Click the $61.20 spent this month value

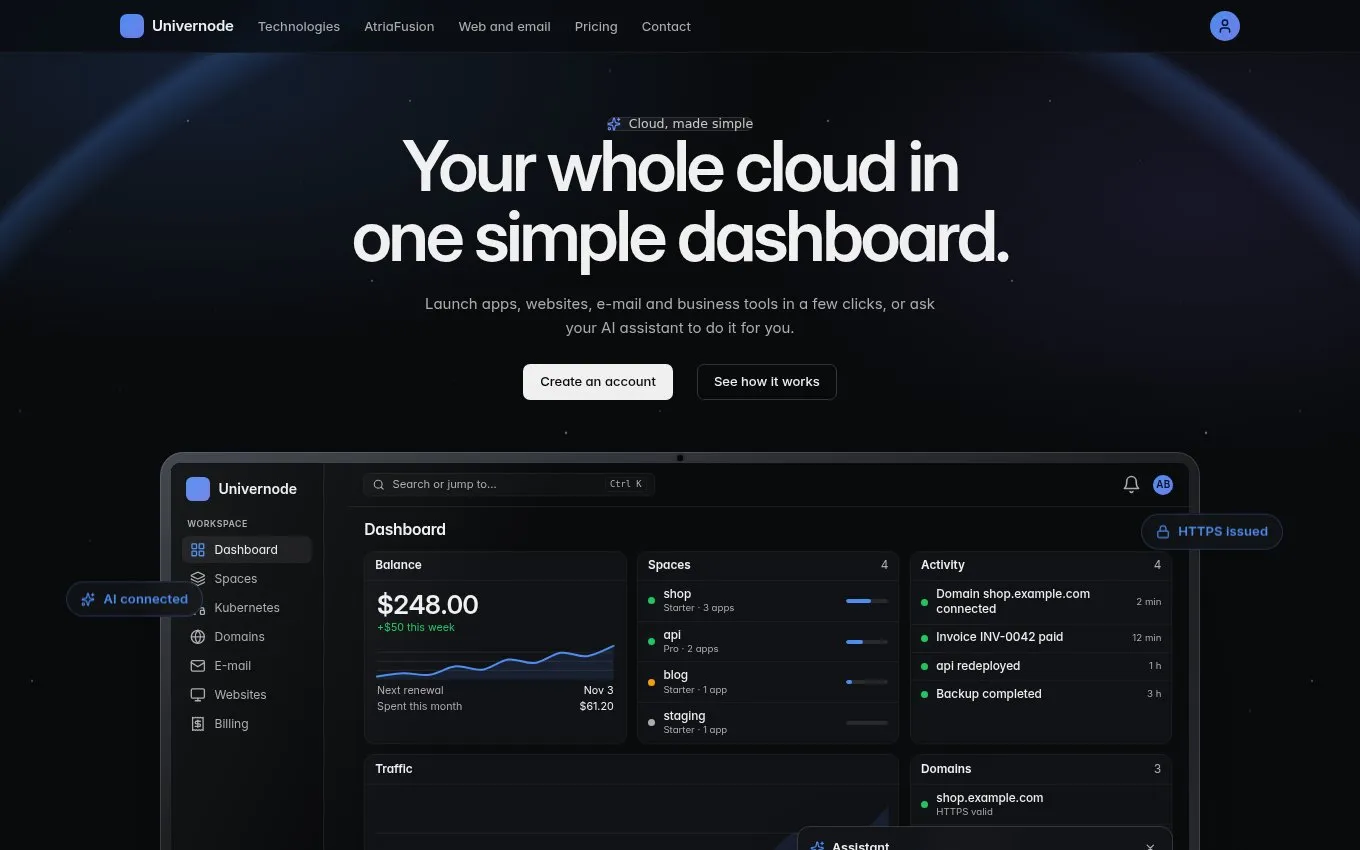tap(597, 707)
